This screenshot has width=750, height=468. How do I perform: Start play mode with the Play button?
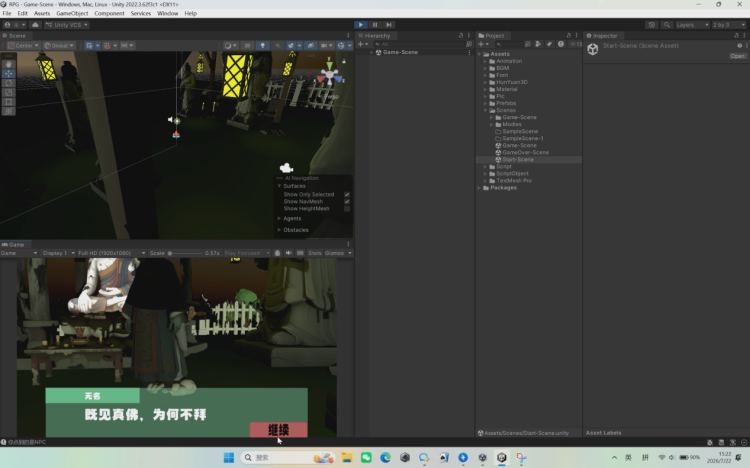pyautogui.click(x=361, y=25)
